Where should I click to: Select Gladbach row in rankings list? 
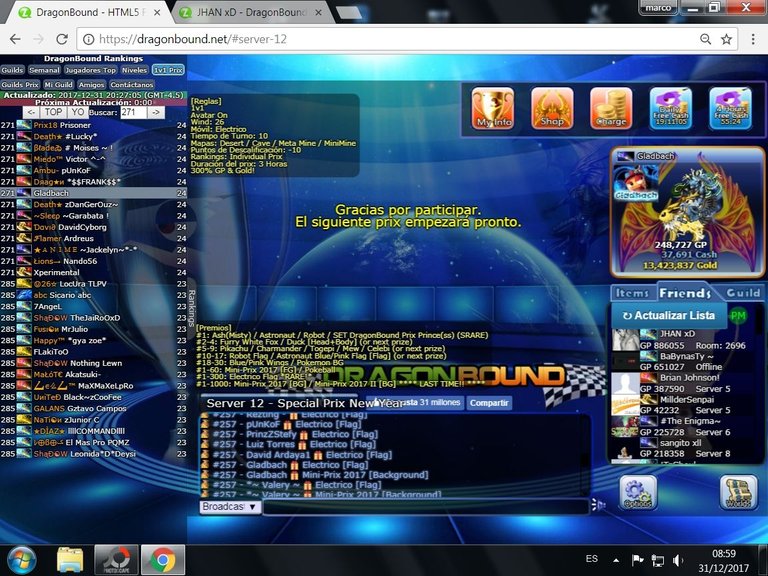click(94, 193)
